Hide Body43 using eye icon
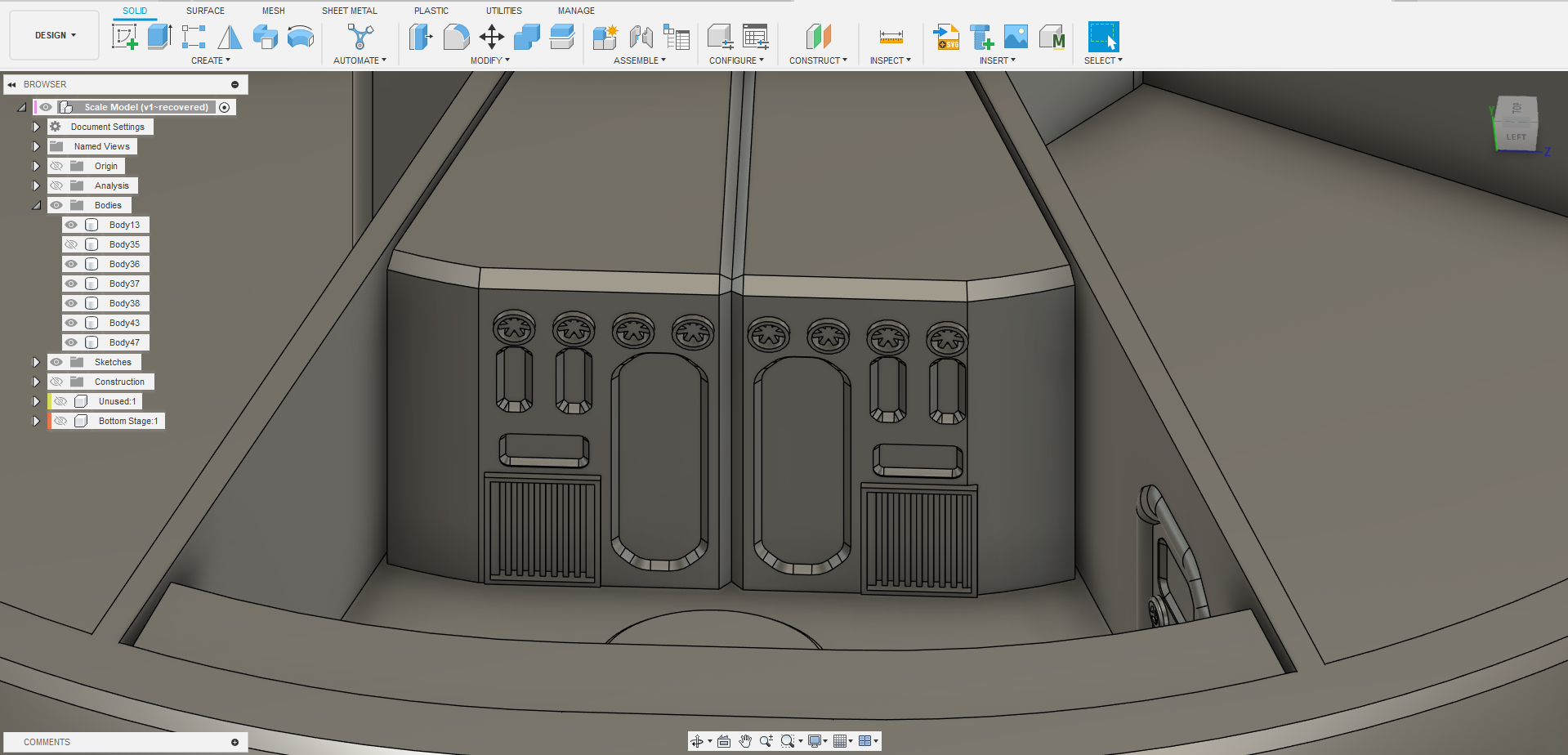This screenshot has height=755, width=1568. [71, 323]
